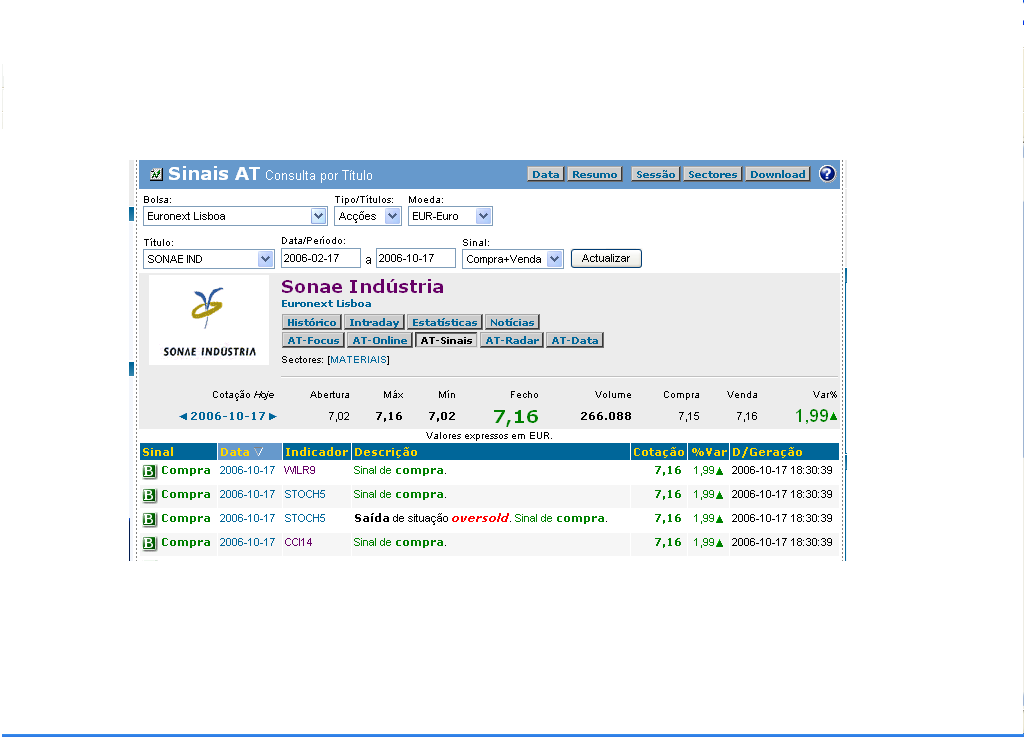Go to previous day using left arrow
Screen dimensions: 1024x738
click(183, 416)
